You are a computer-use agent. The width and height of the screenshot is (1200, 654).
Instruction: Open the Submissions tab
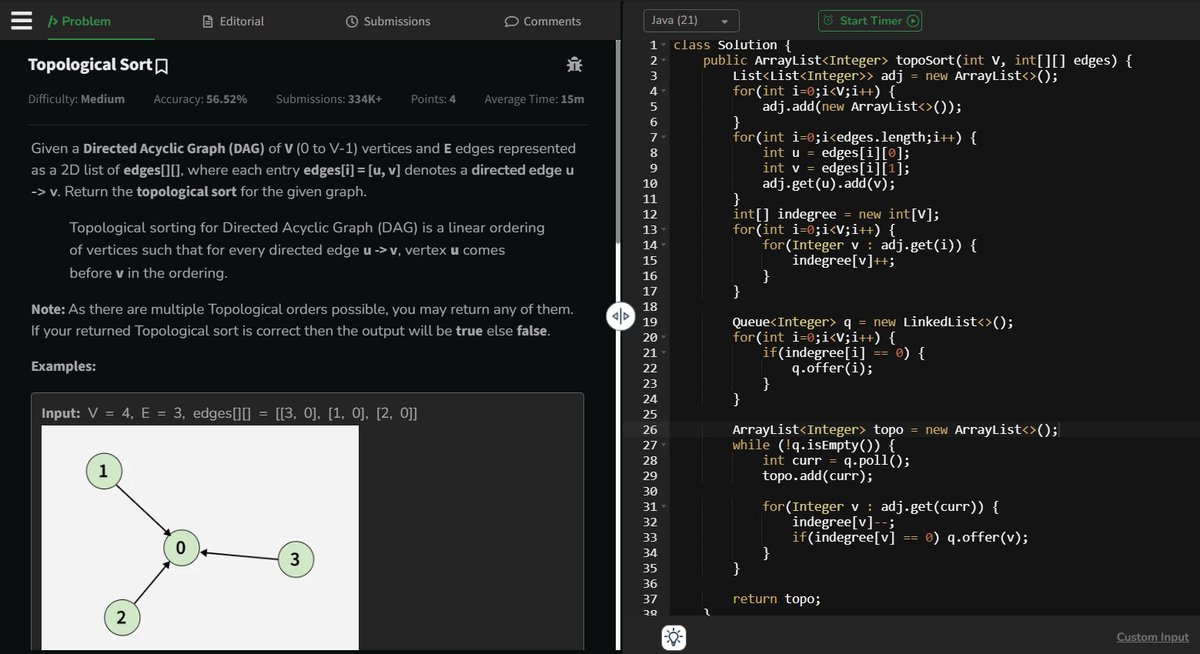click(x=388, y=21)
